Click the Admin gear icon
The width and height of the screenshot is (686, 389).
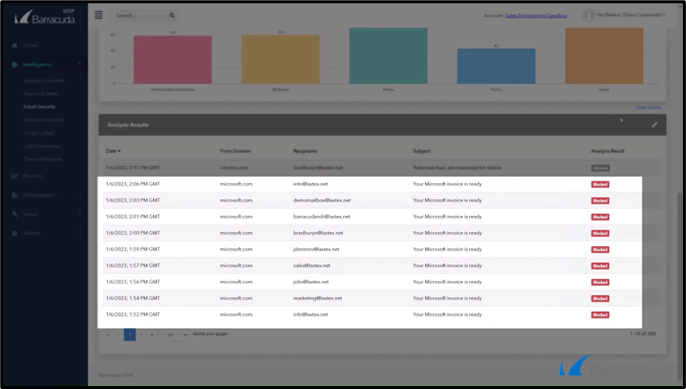[x=14, y=233]
